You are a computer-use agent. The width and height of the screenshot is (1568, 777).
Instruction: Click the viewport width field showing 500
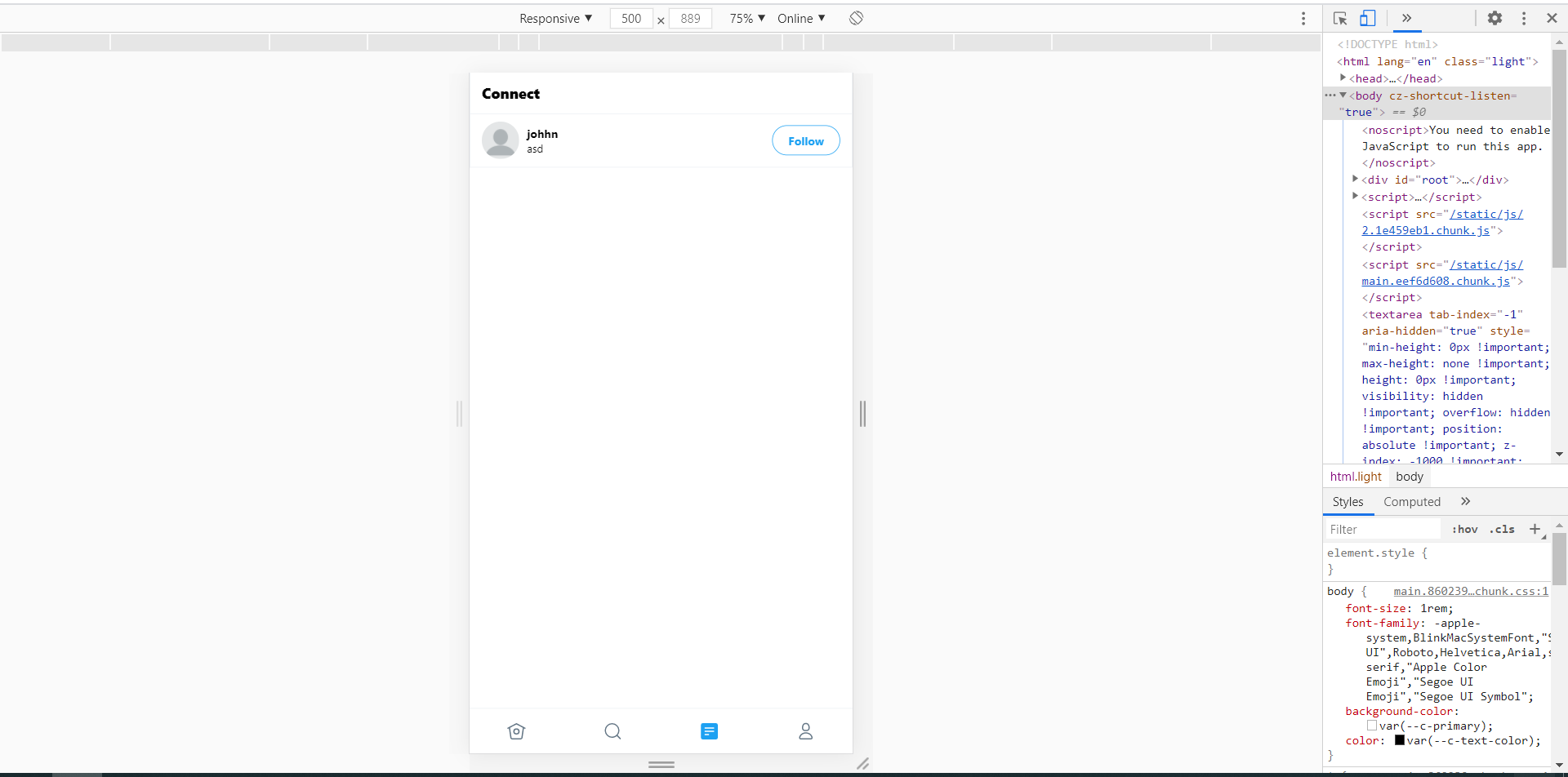(x=631, y=18)
